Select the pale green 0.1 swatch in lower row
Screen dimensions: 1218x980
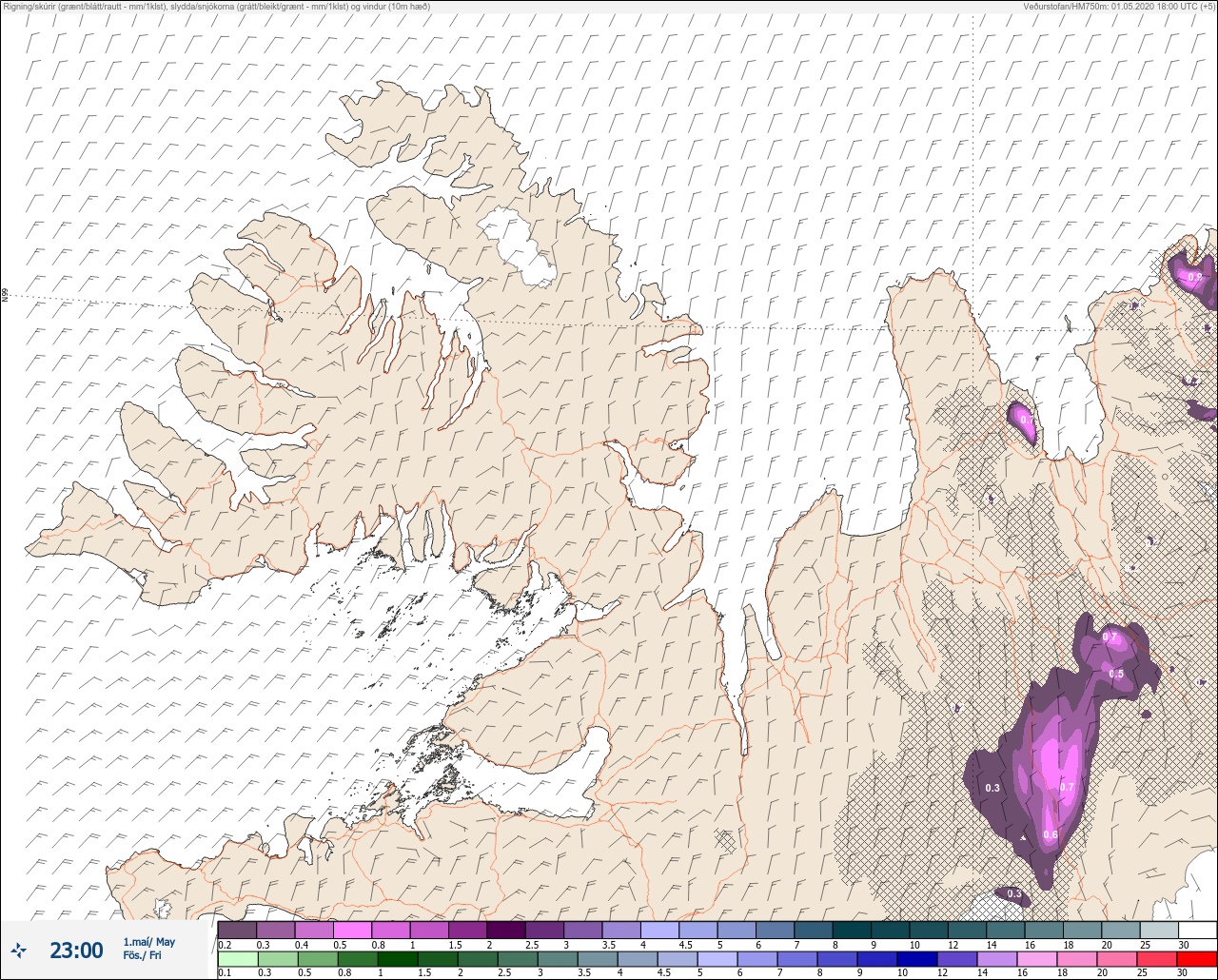click(x=237, y=959)
